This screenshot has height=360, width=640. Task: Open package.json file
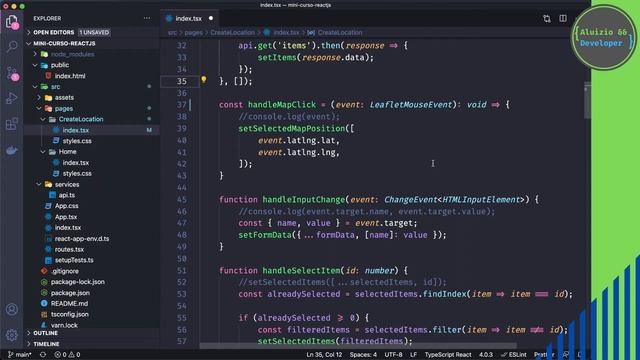tap(70, 293)
